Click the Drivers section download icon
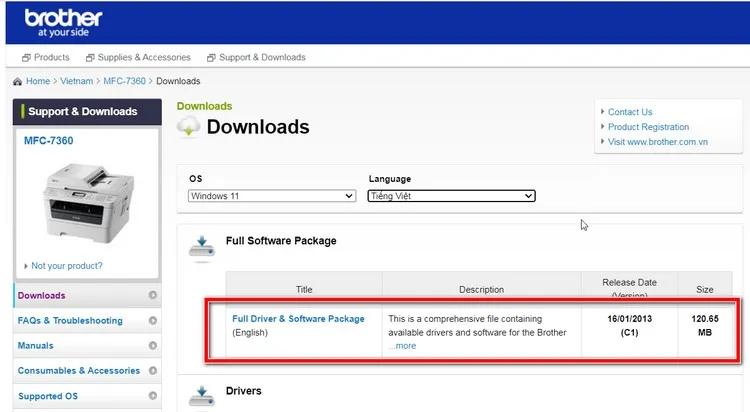 [201, 393]
